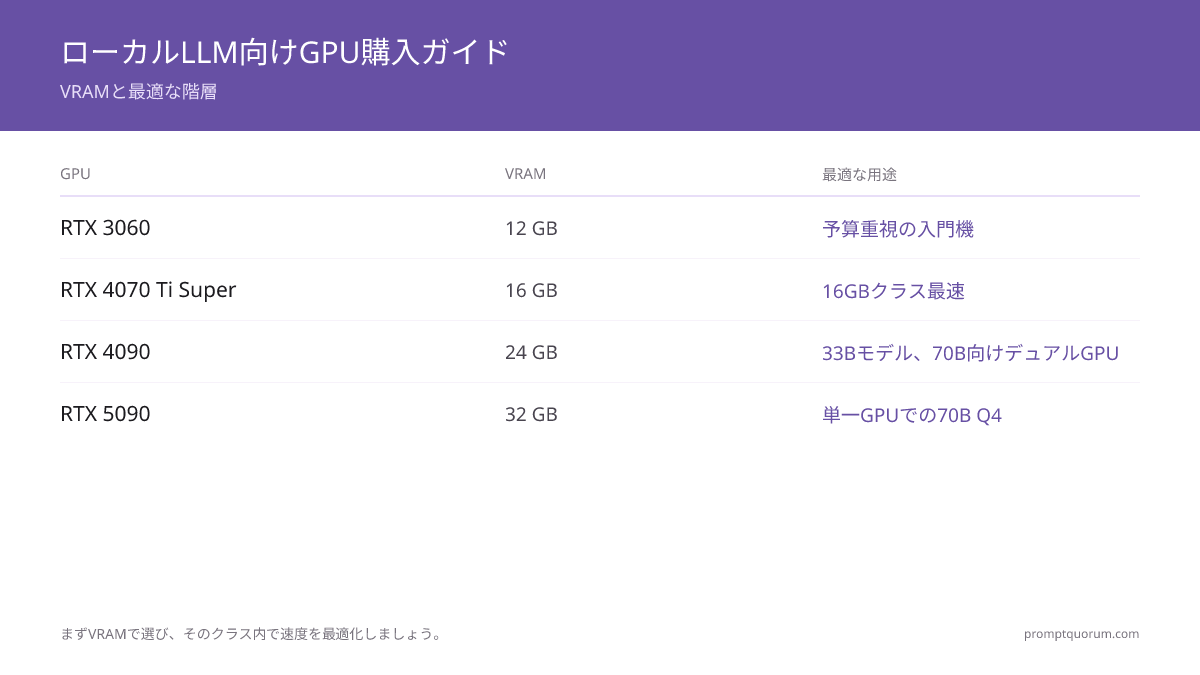Click 33Bモデル、70B向けデュアルGPU text
The width and height of the screenshot is (1200, 675).
970,353
